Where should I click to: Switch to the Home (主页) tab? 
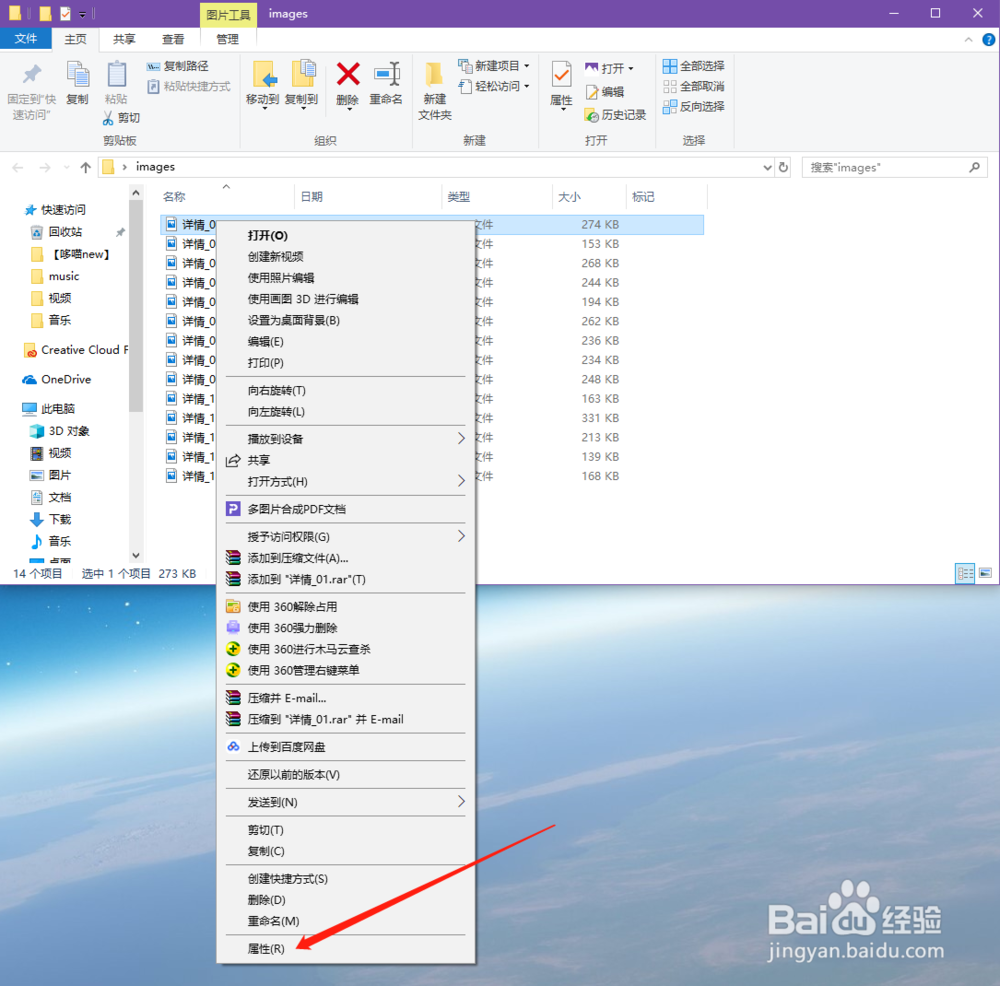click(x=75, y=39)
